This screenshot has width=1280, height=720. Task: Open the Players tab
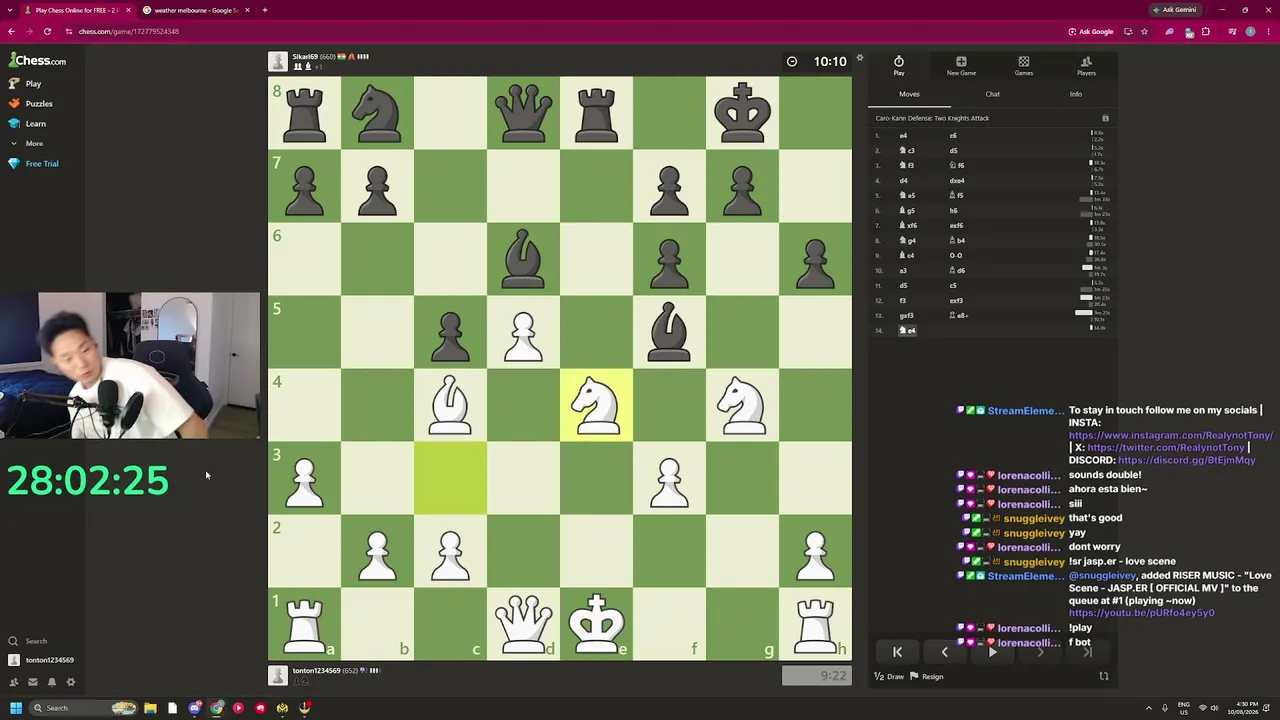1086,66
